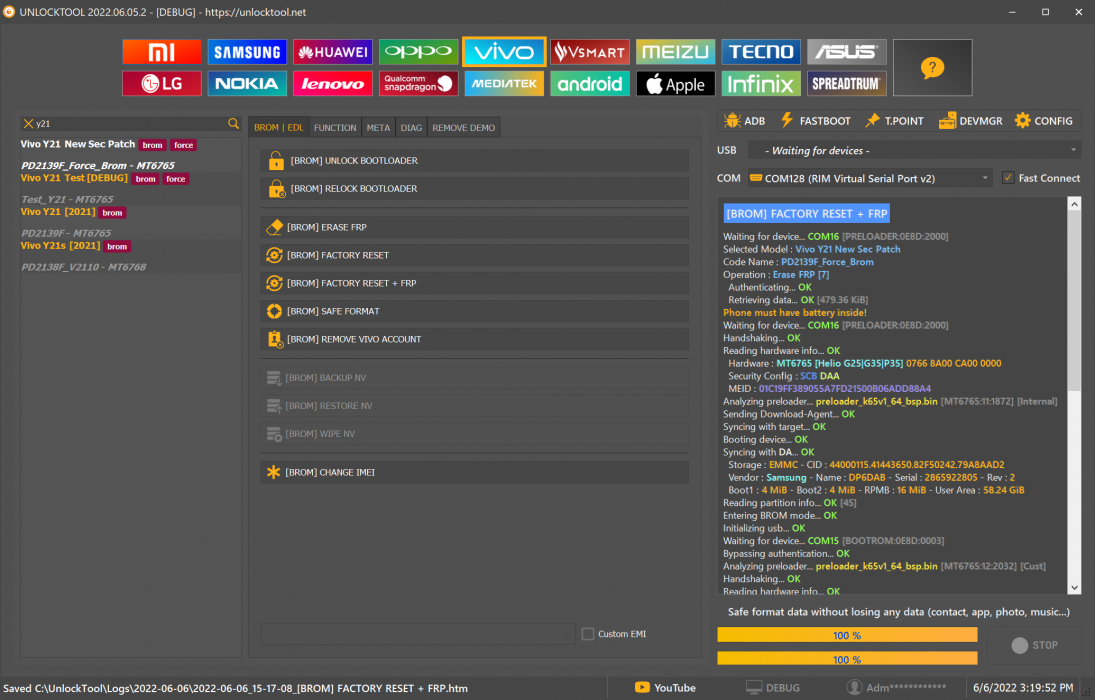Switch to the DIAG tab
Viewport: 1095px width, 700px height.
[411, 128]
